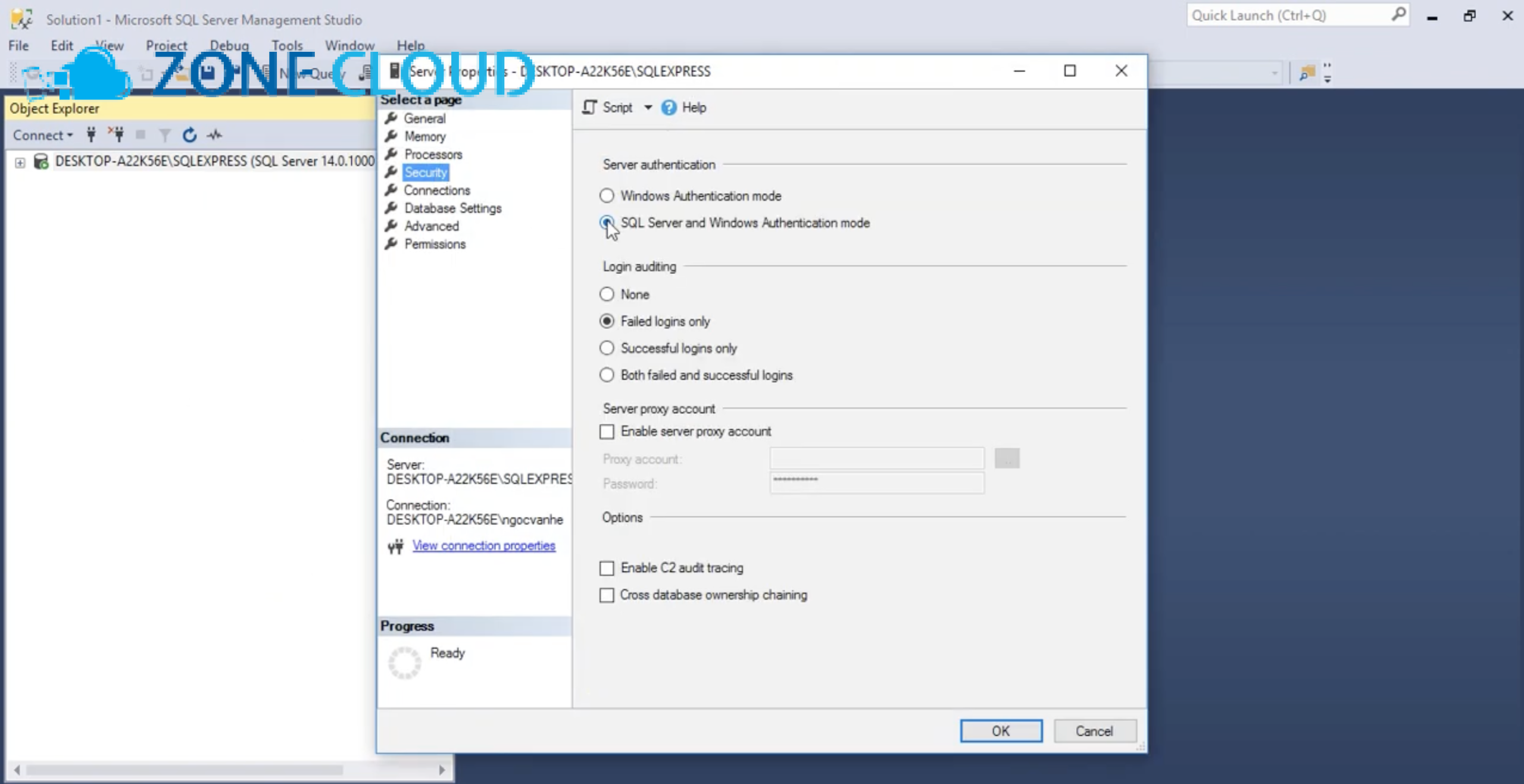Go to the Database Settings page

452,208
